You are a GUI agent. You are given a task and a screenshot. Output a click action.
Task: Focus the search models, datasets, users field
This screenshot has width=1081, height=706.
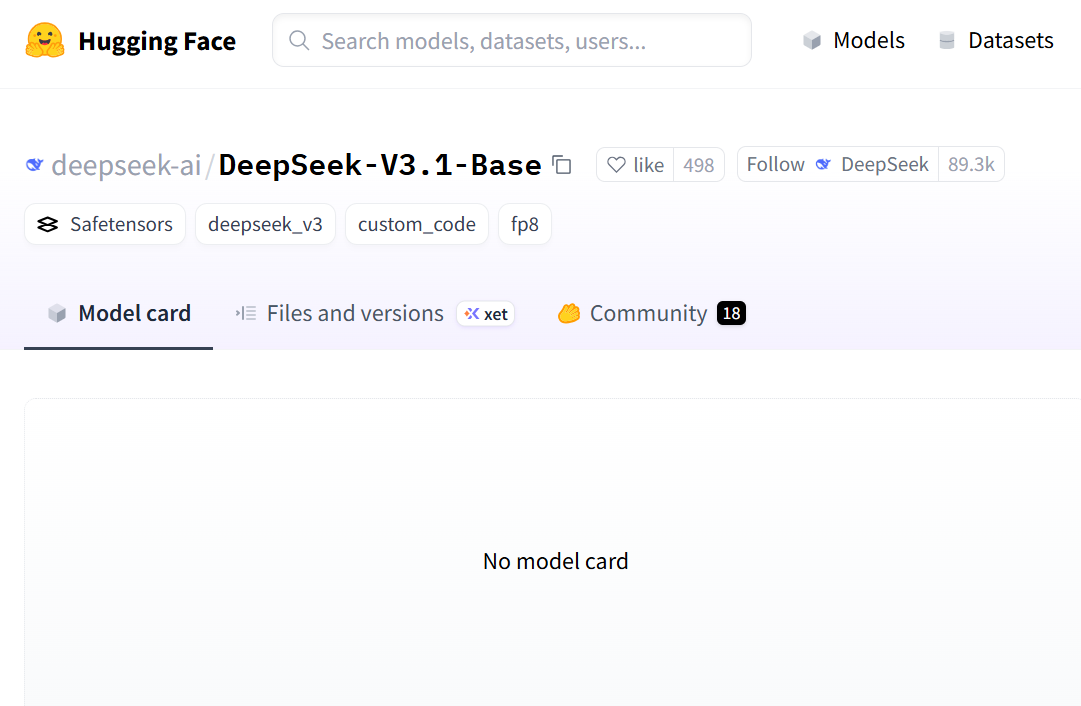(x=512, y=41)
